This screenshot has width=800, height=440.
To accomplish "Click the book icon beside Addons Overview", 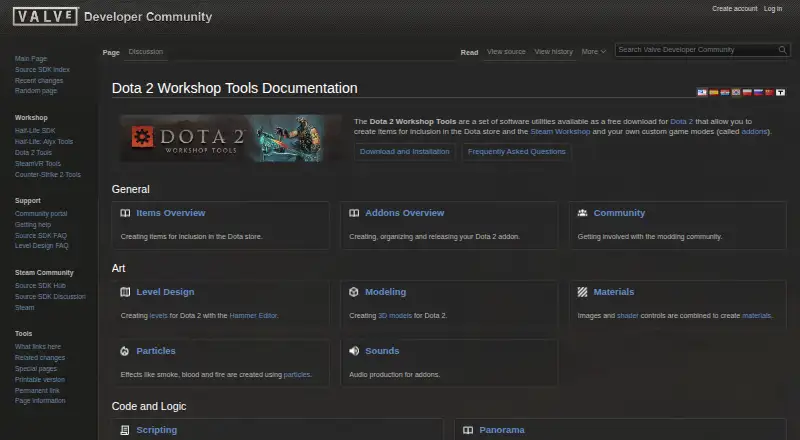I will 354,213.
